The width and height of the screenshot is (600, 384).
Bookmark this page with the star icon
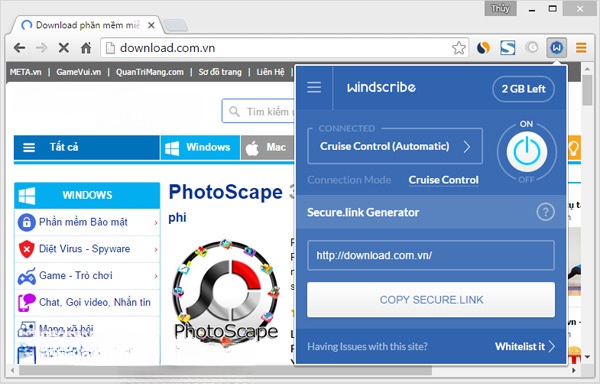point(459,48)
